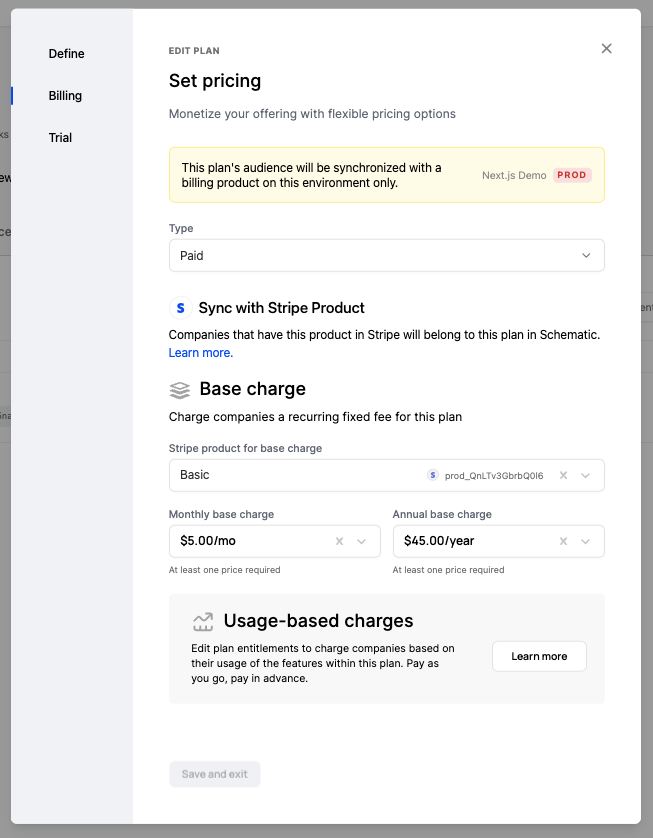Click the stacked layers Base charge icon
The width and height of the screenshot is (653, 838).
(x=180, y=390)
